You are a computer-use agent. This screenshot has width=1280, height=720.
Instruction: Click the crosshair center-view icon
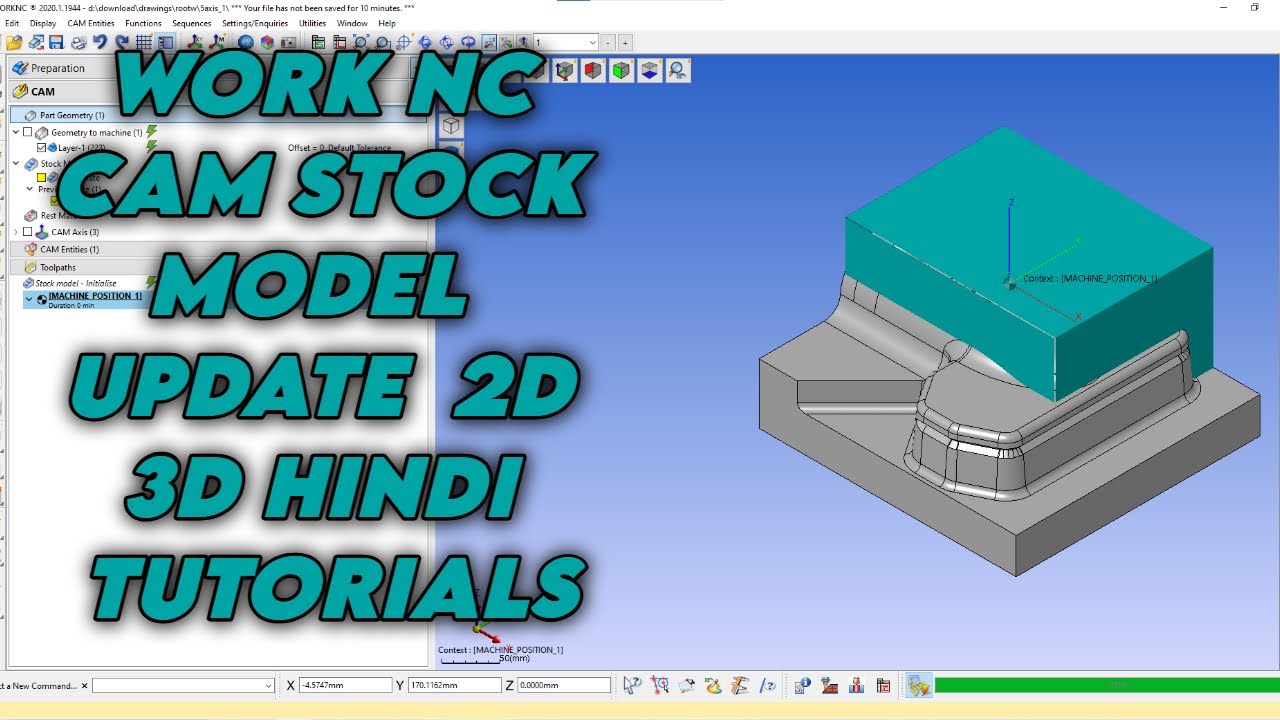coord(404,43)
